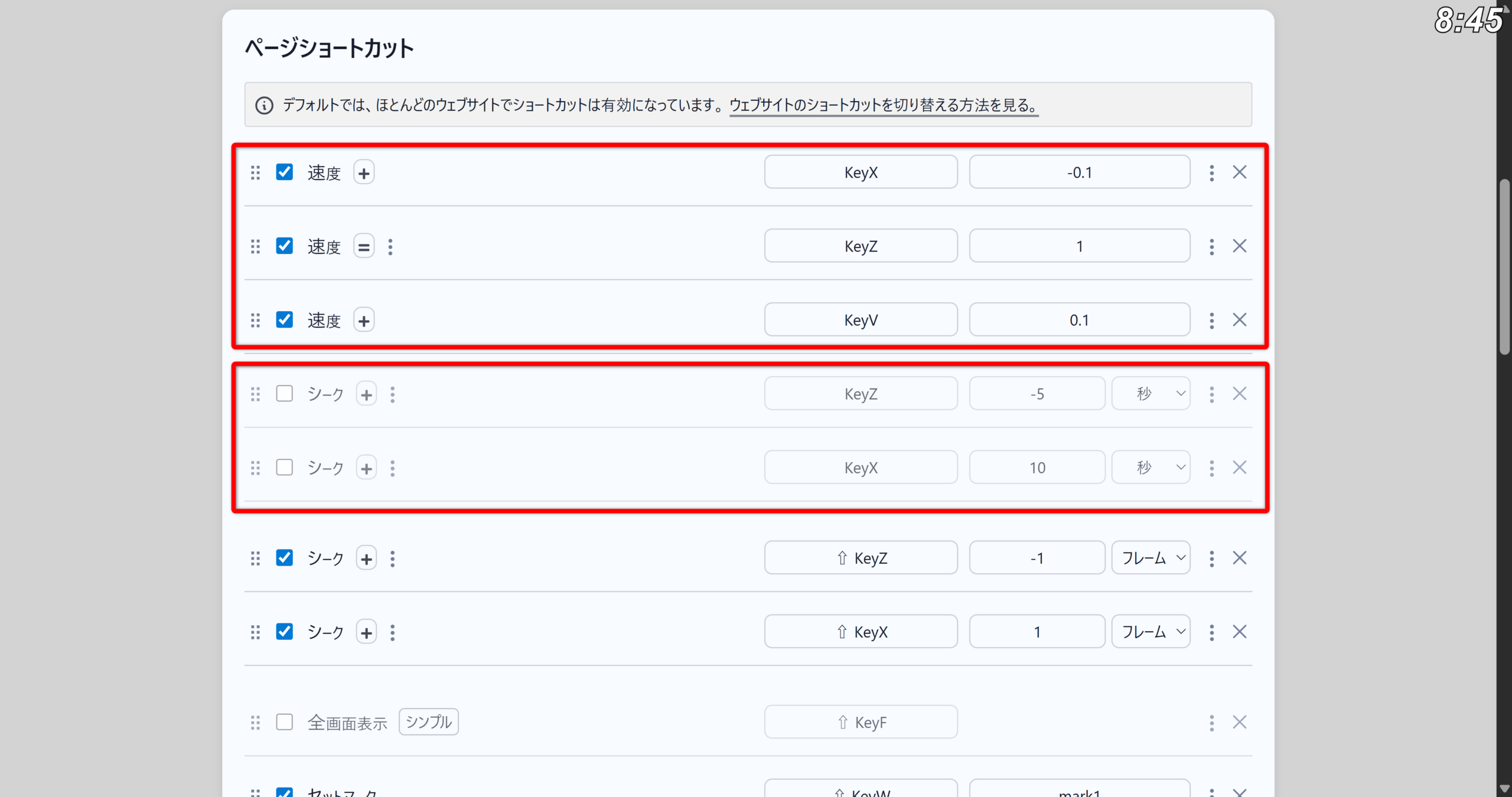Uncheck the speed KeyX shortcut checkbox
The width and height of the screenshot is (1512, 797).
(285, 172)
